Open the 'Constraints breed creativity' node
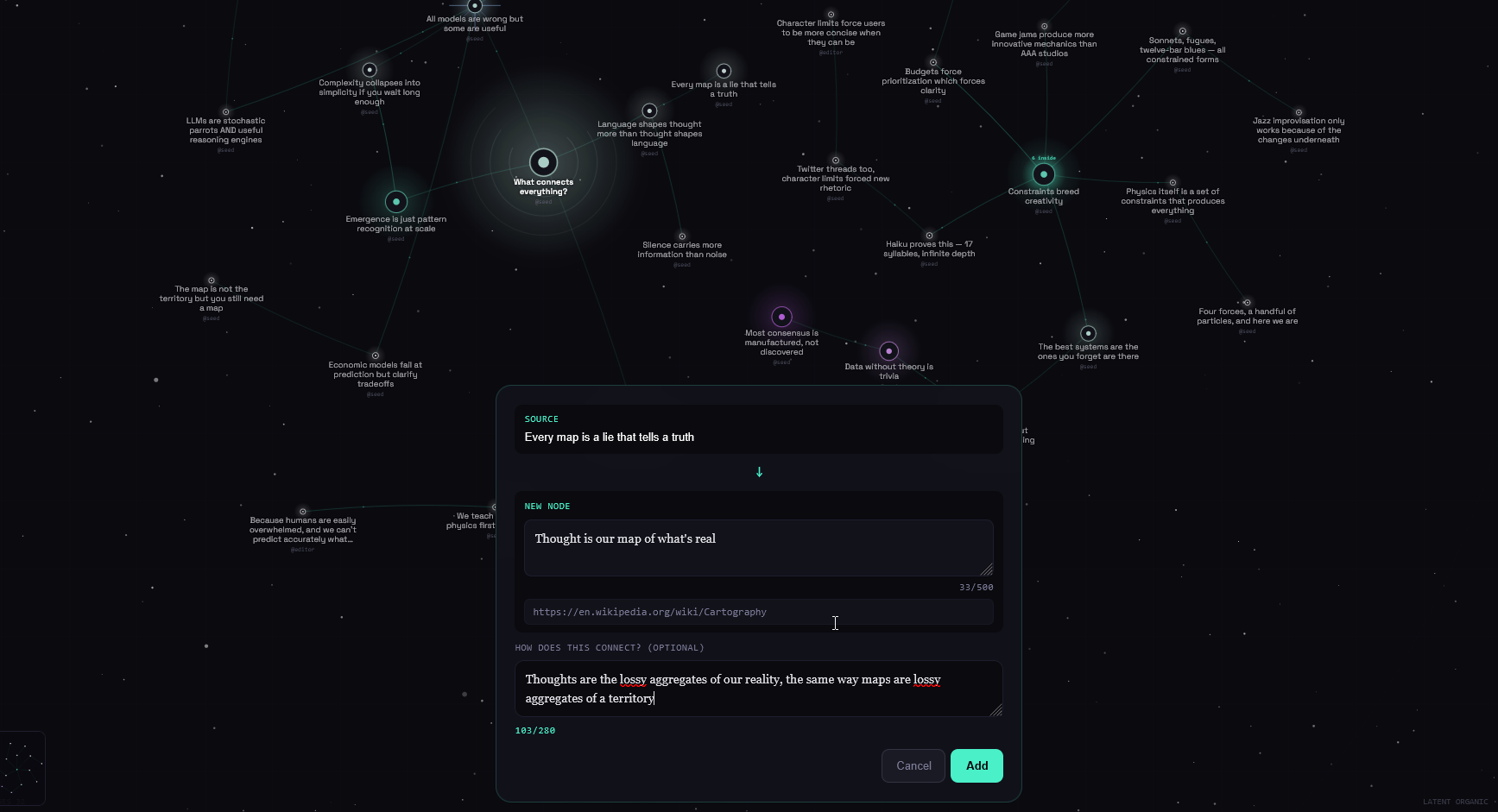 (1044, 174)
